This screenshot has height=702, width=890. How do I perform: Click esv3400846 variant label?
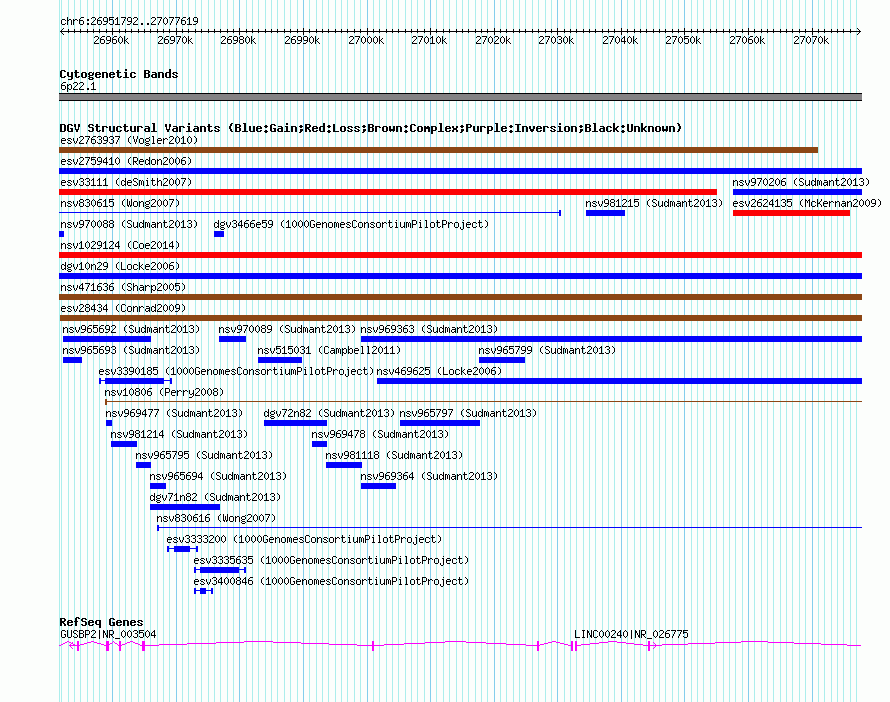[331, 581]
